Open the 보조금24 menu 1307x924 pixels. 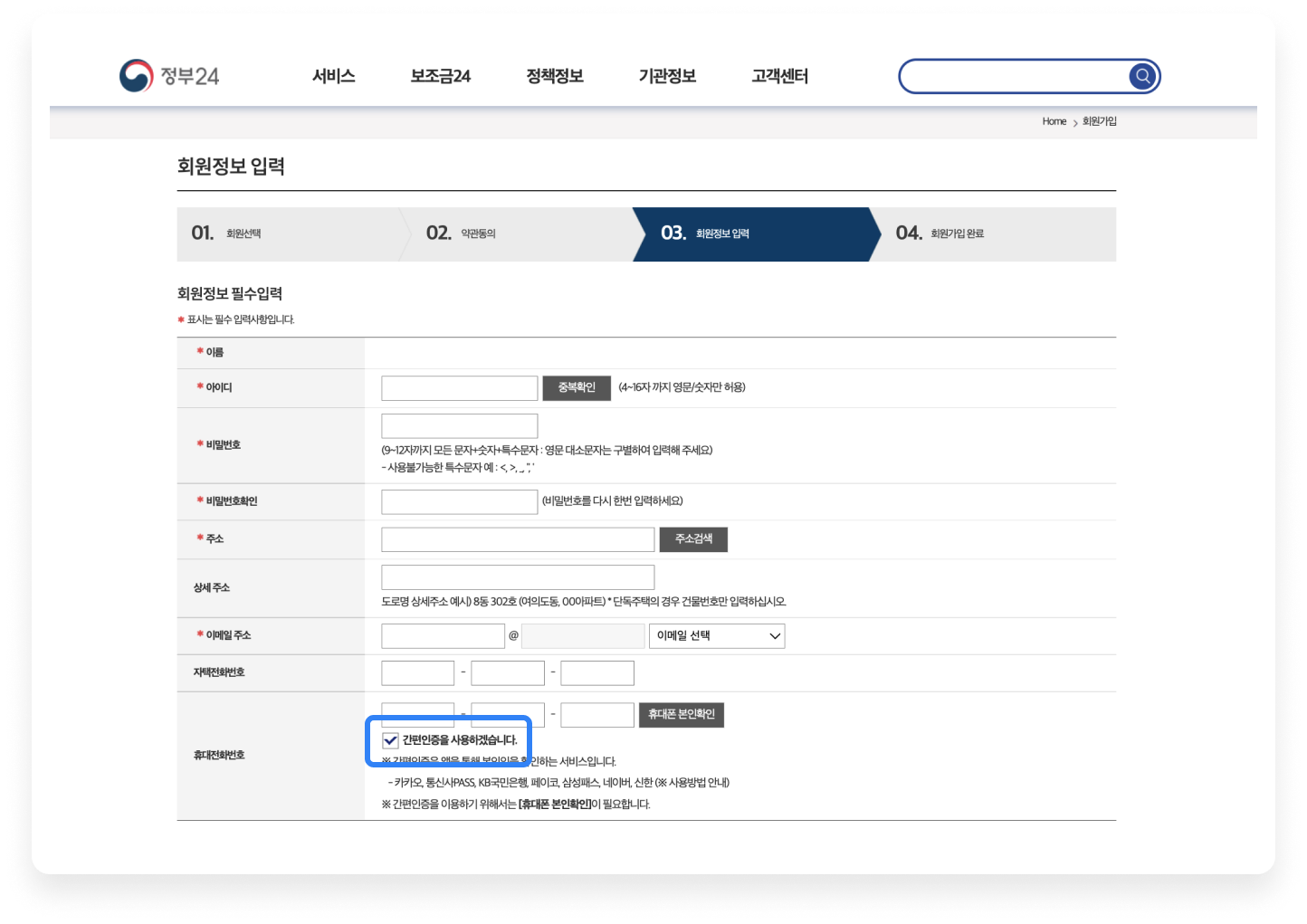(441, 76)
